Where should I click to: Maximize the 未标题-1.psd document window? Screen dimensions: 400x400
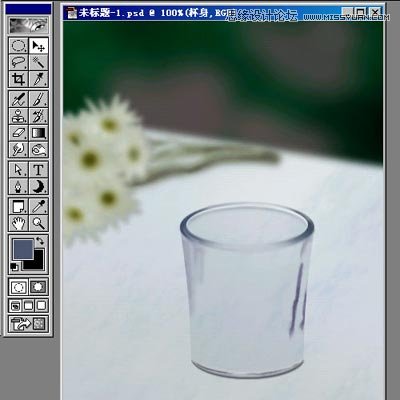[361, 12]
